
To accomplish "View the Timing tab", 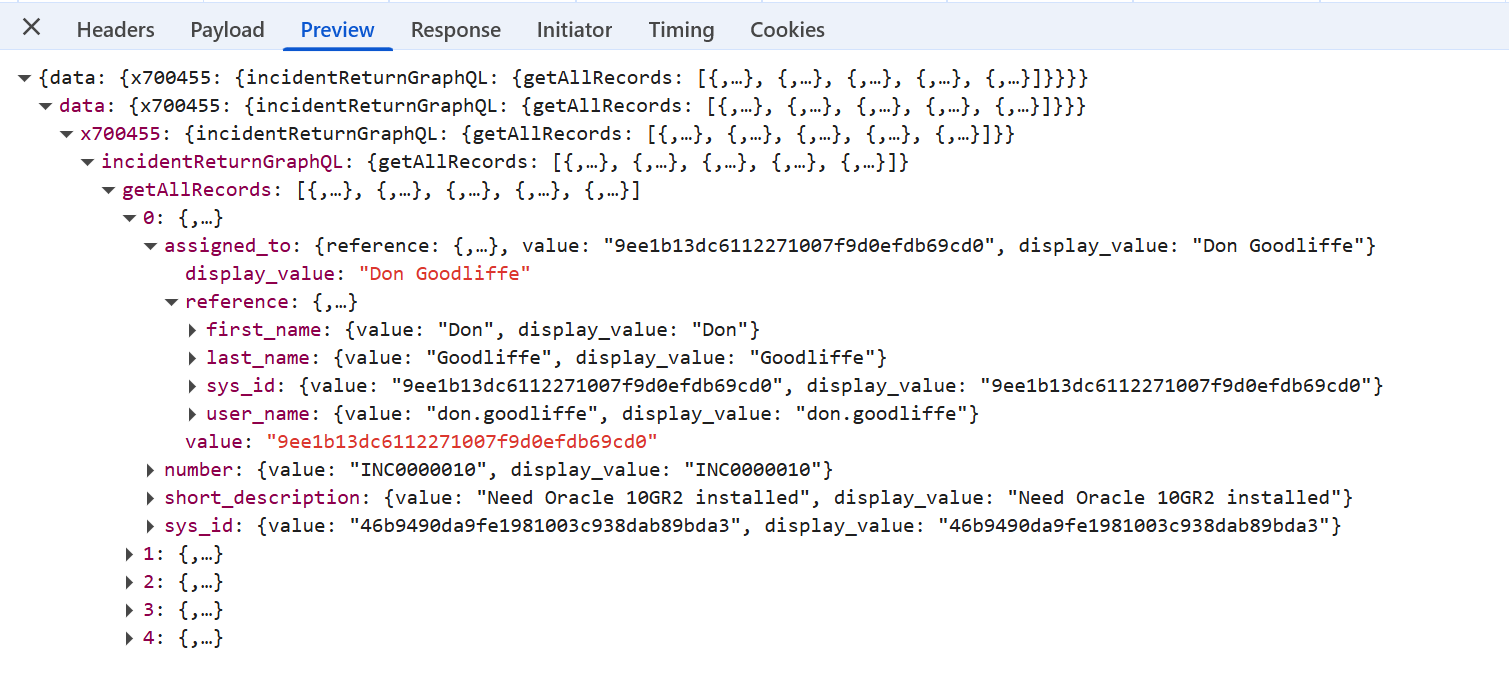I will tap(681, 30).
